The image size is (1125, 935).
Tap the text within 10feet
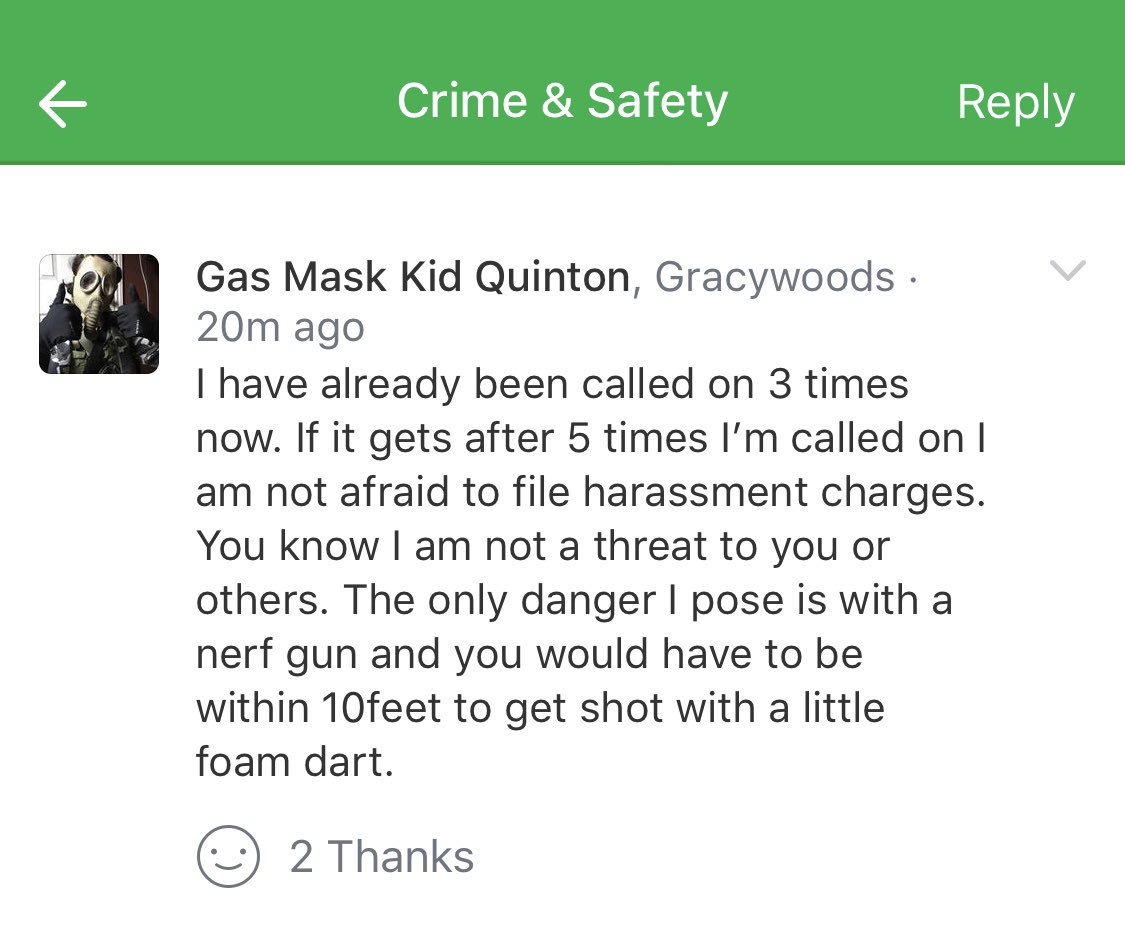point(318,708)
